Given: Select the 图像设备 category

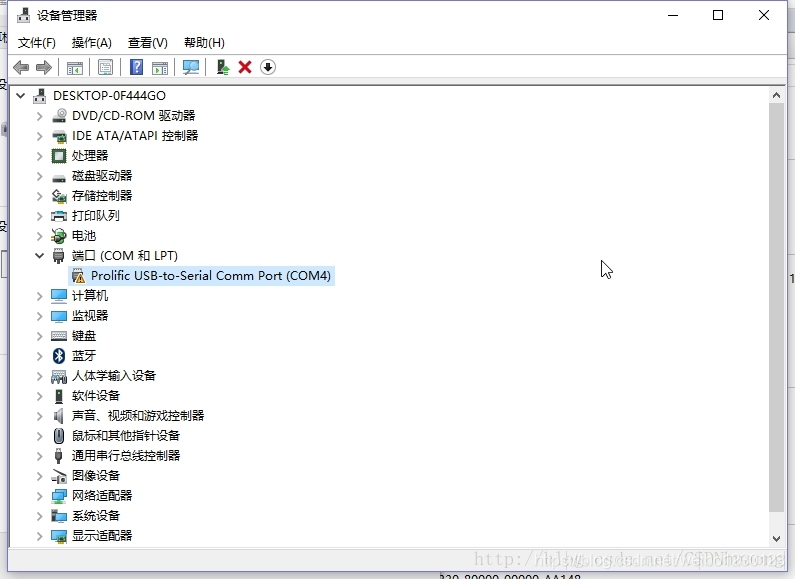Looking at the screenshot, I should 96,476.
